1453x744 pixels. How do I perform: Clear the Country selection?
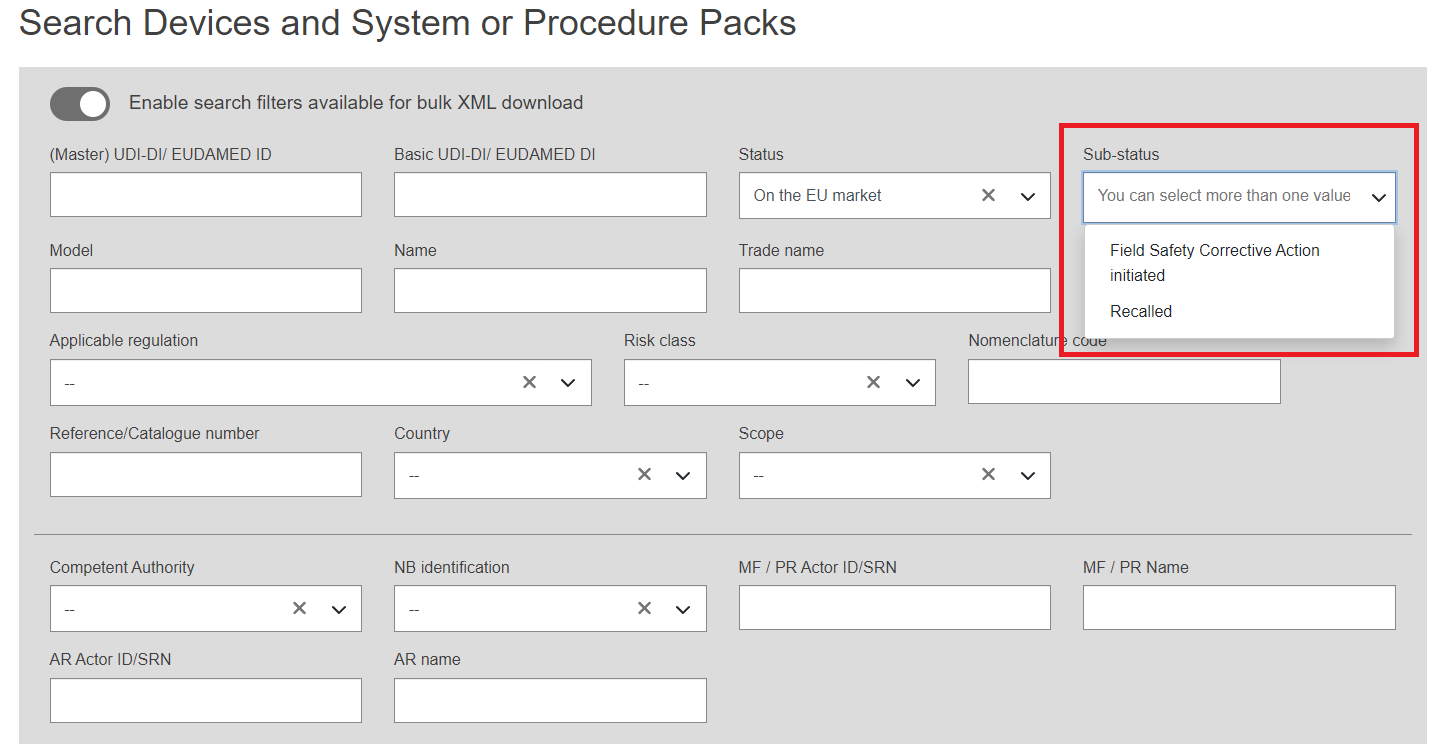pyautogui.click(x=645, y=474)
